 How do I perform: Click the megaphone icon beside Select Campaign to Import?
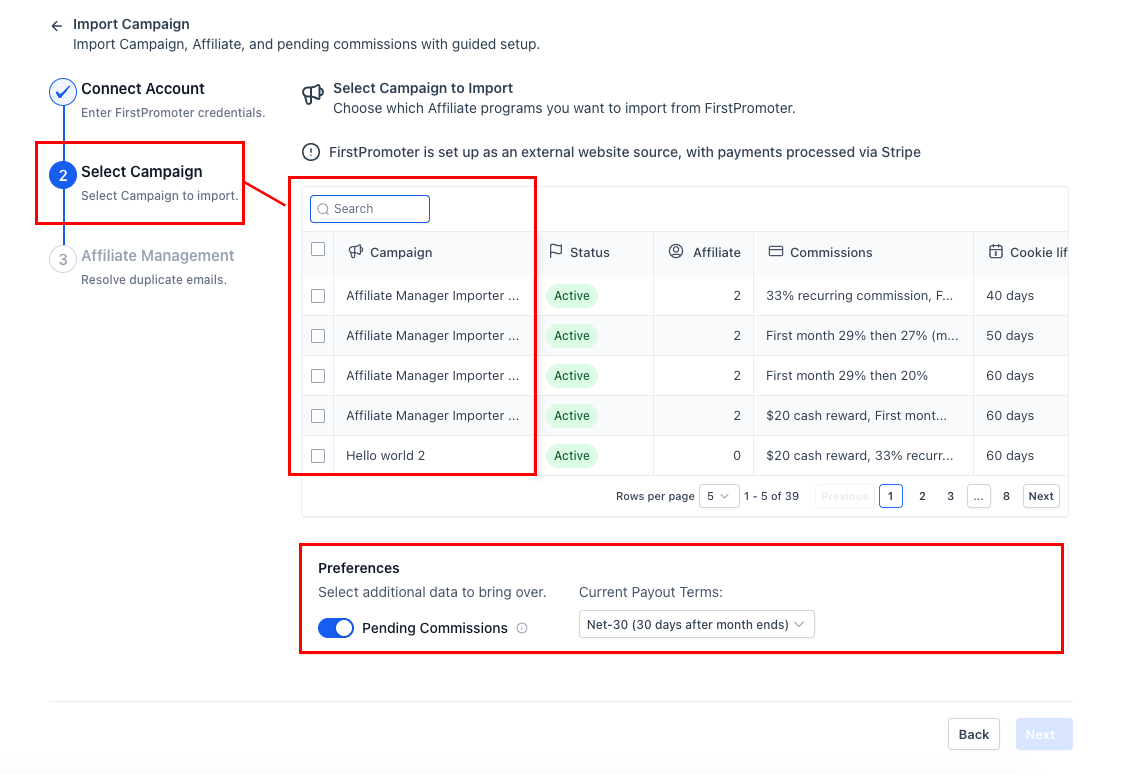tap(312, 94)
